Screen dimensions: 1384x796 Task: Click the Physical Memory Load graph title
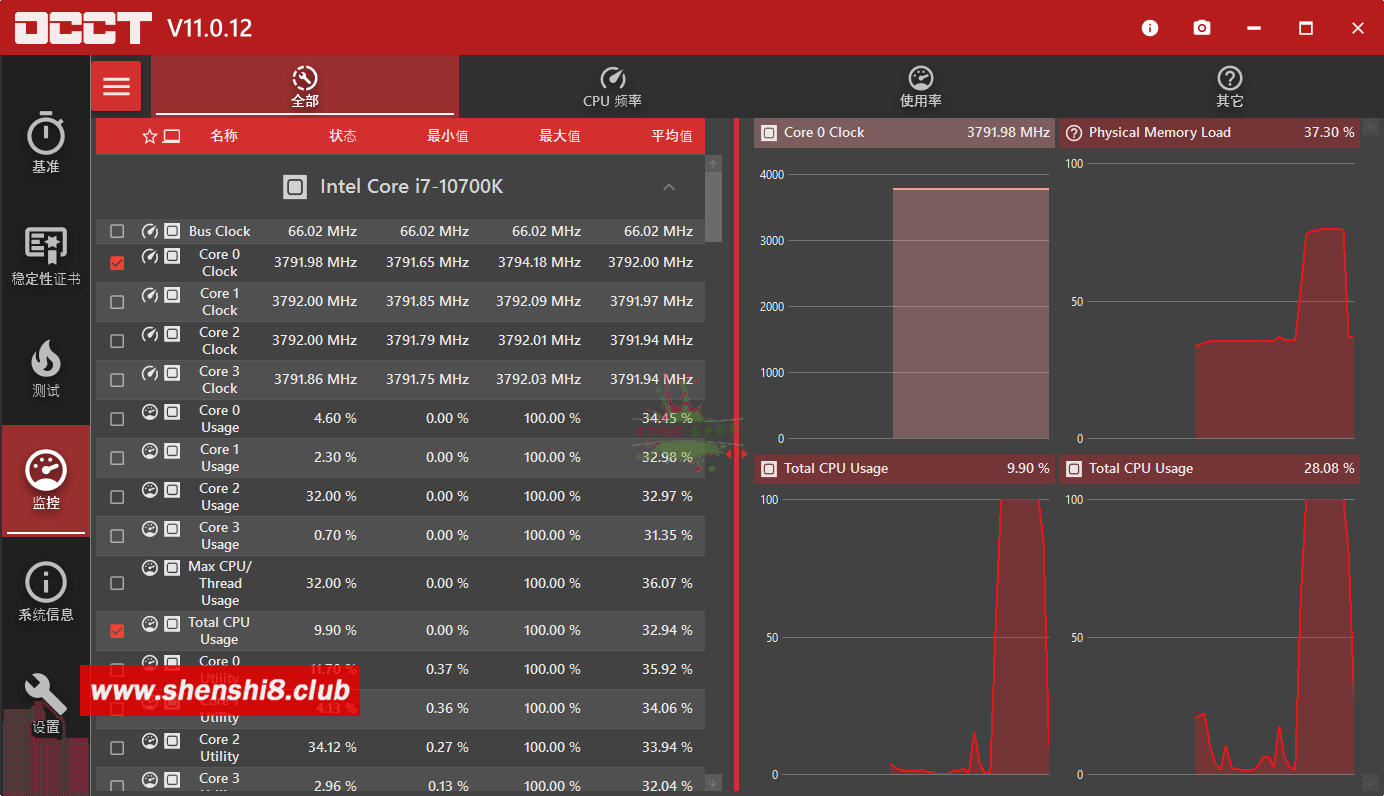tap(1160, 132)
